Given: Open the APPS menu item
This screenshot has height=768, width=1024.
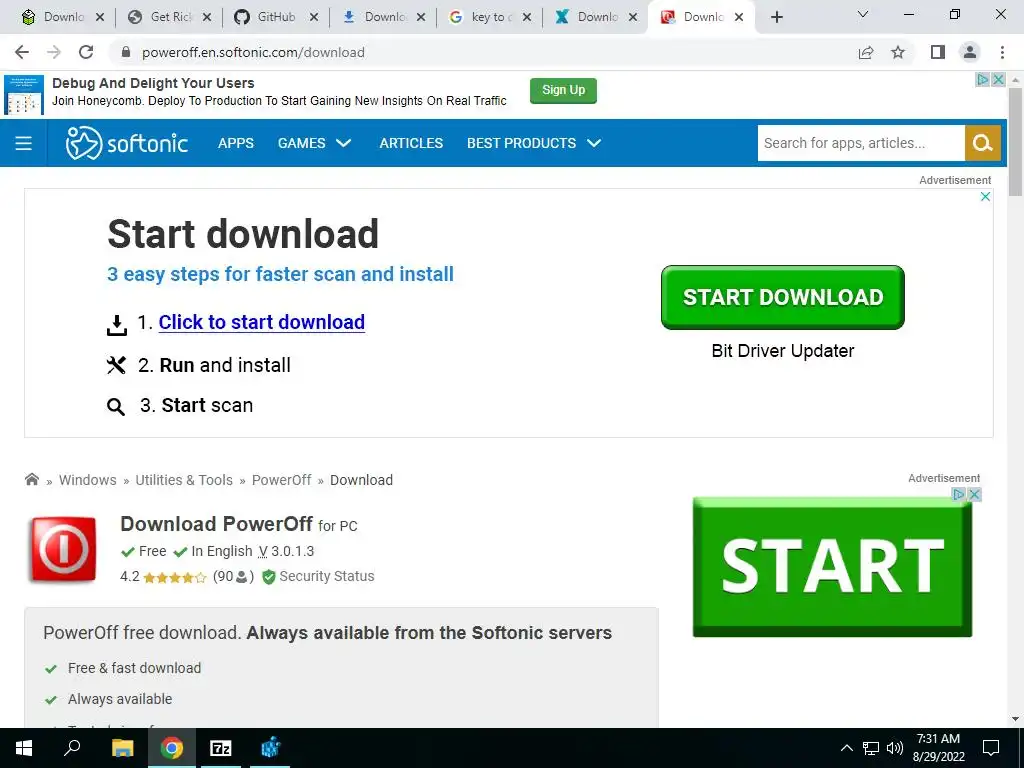Looking at the screenshot, I should pyautogui.click(x=236, y=143).
